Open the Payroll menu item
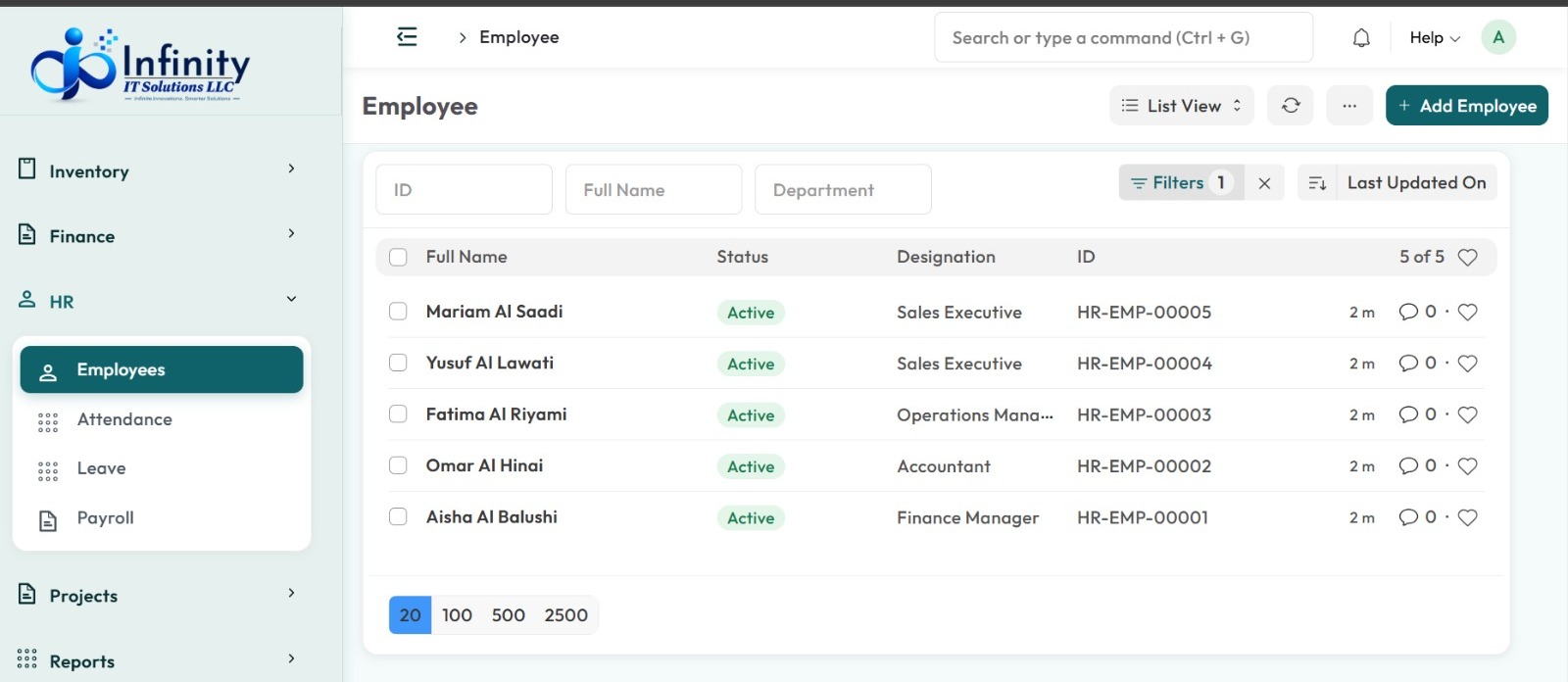The width and height of the screenshot is (1568, 682). (x=162, y=518)
